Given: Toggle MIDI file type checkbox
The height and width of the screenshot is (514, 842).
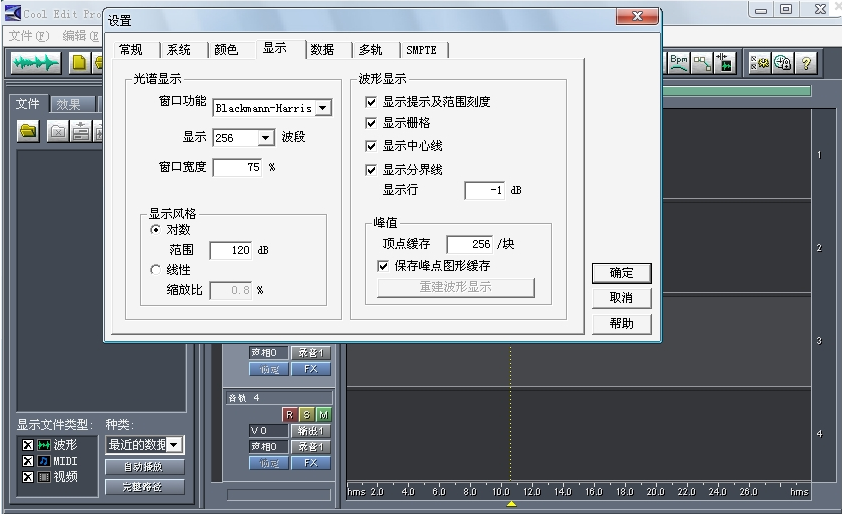Looking at the screenshot, I should tap(28, 461).
